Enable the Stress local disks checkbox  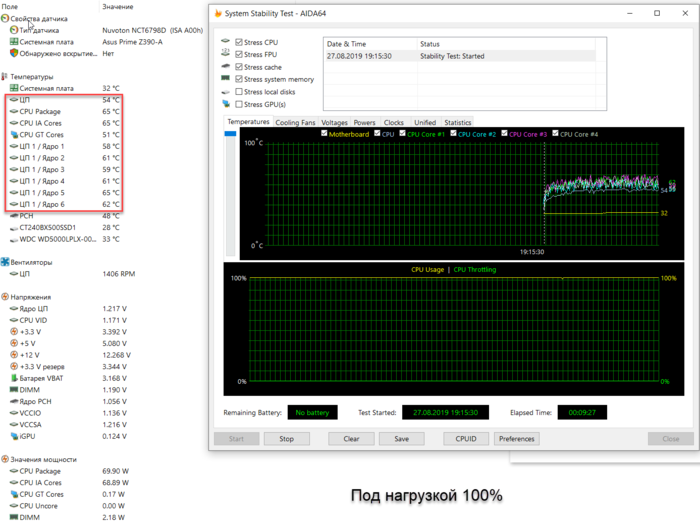tap(239, 92)
